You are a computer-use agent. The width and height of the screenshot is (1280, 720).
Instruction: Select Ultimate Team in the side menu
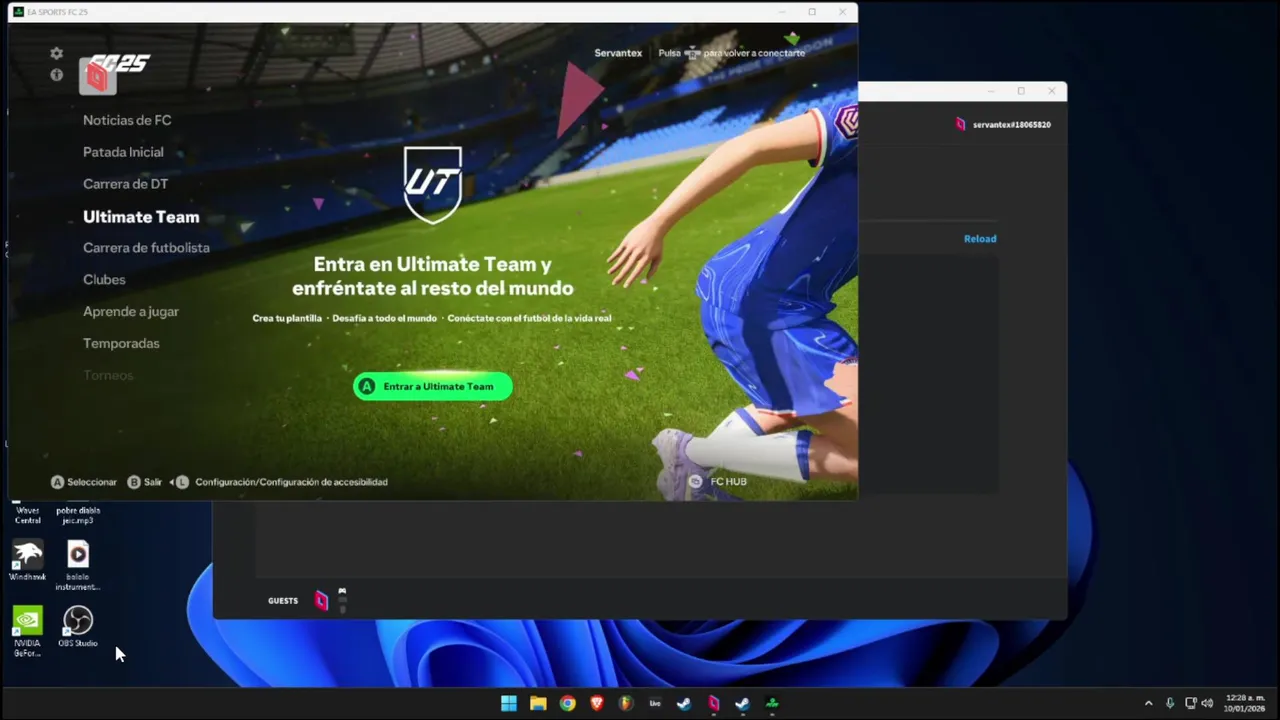coord(141,217)
